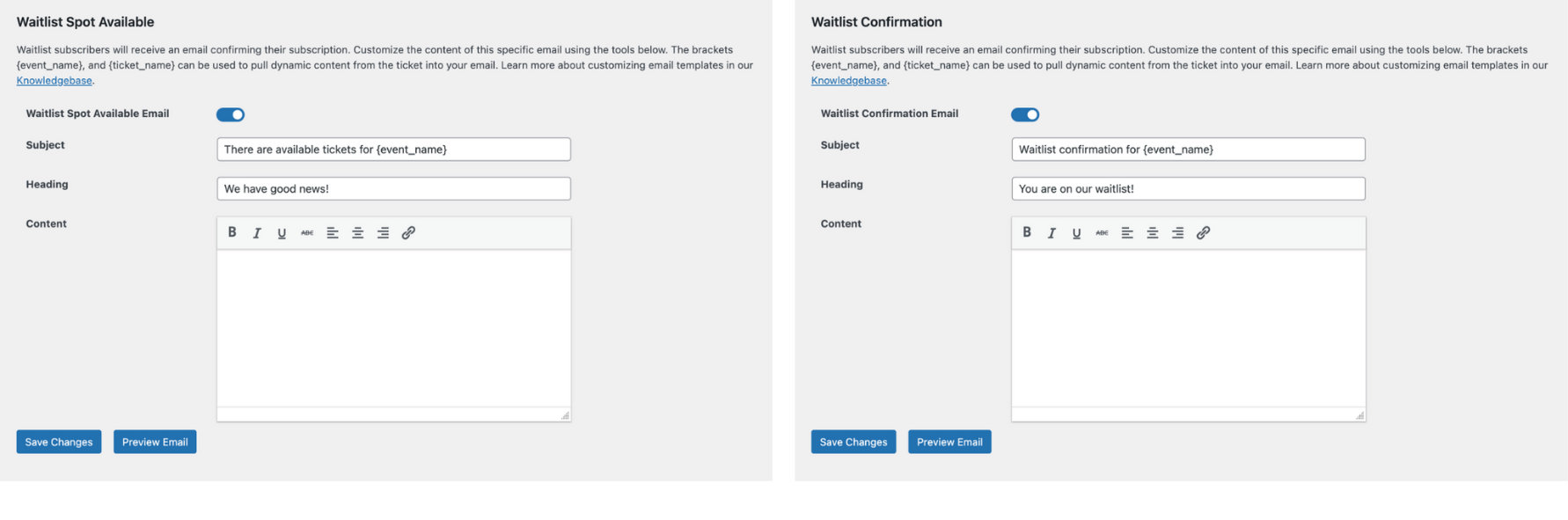This screenshot has height=520, width=1568.
Task: Click Bold icon in Waitlist Confirmation editor
Action: 1027,232
